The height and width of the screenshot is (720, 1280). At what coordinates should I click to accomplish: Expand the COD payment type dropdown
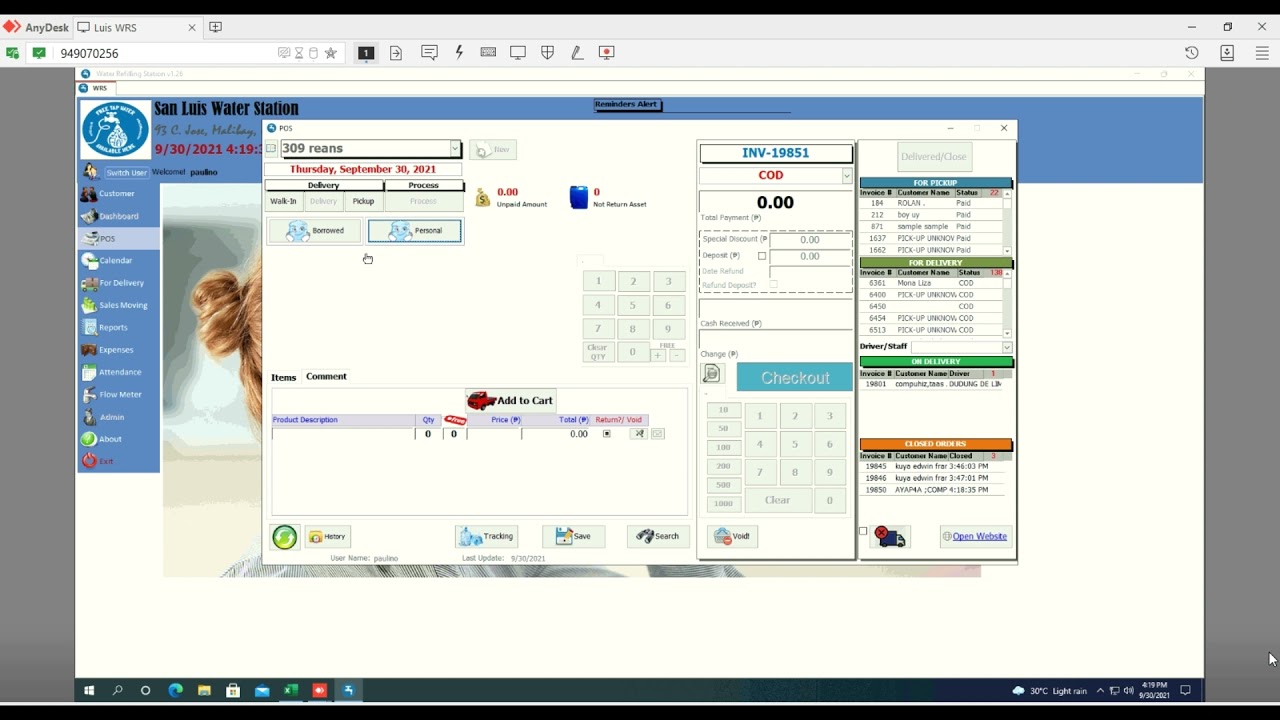tap(847, 176)
